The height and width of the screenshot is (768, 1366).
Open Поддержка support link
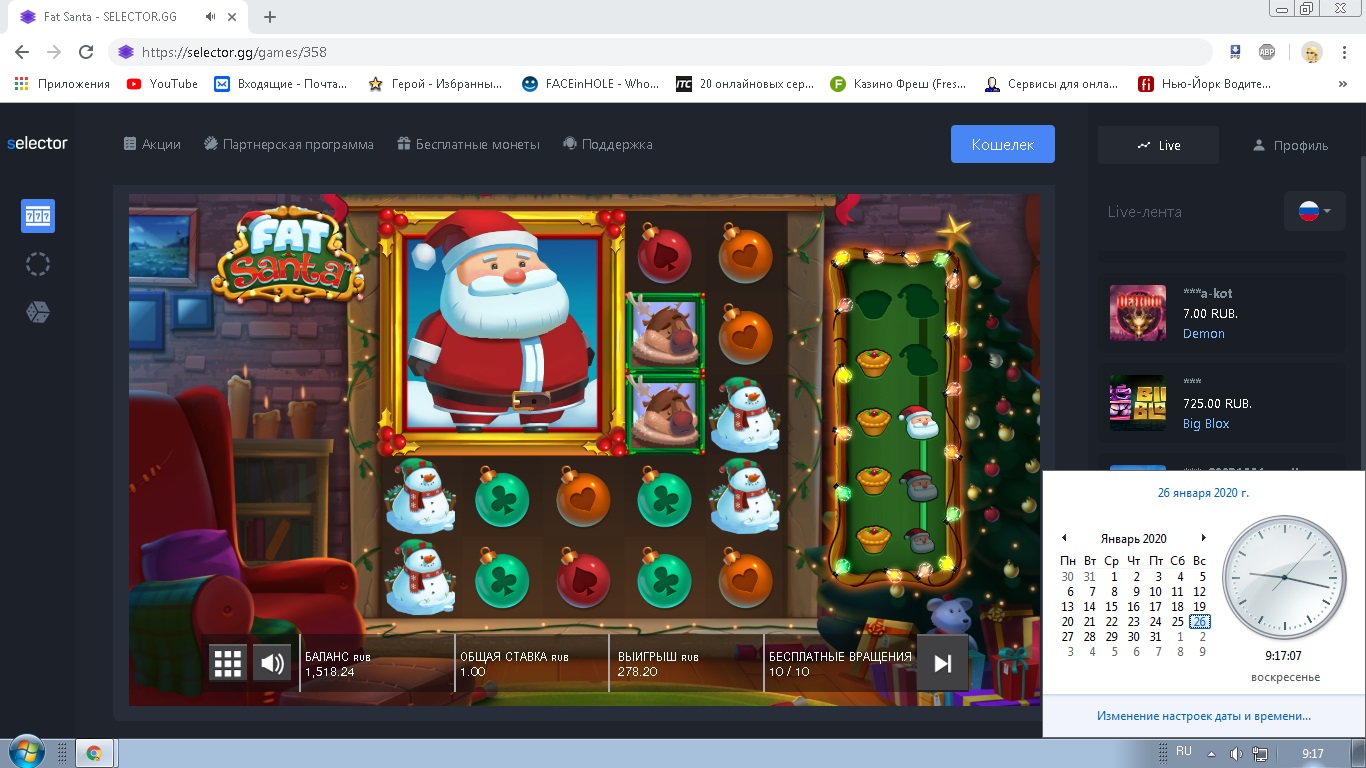pyautogui.click(x=608, y=144)
